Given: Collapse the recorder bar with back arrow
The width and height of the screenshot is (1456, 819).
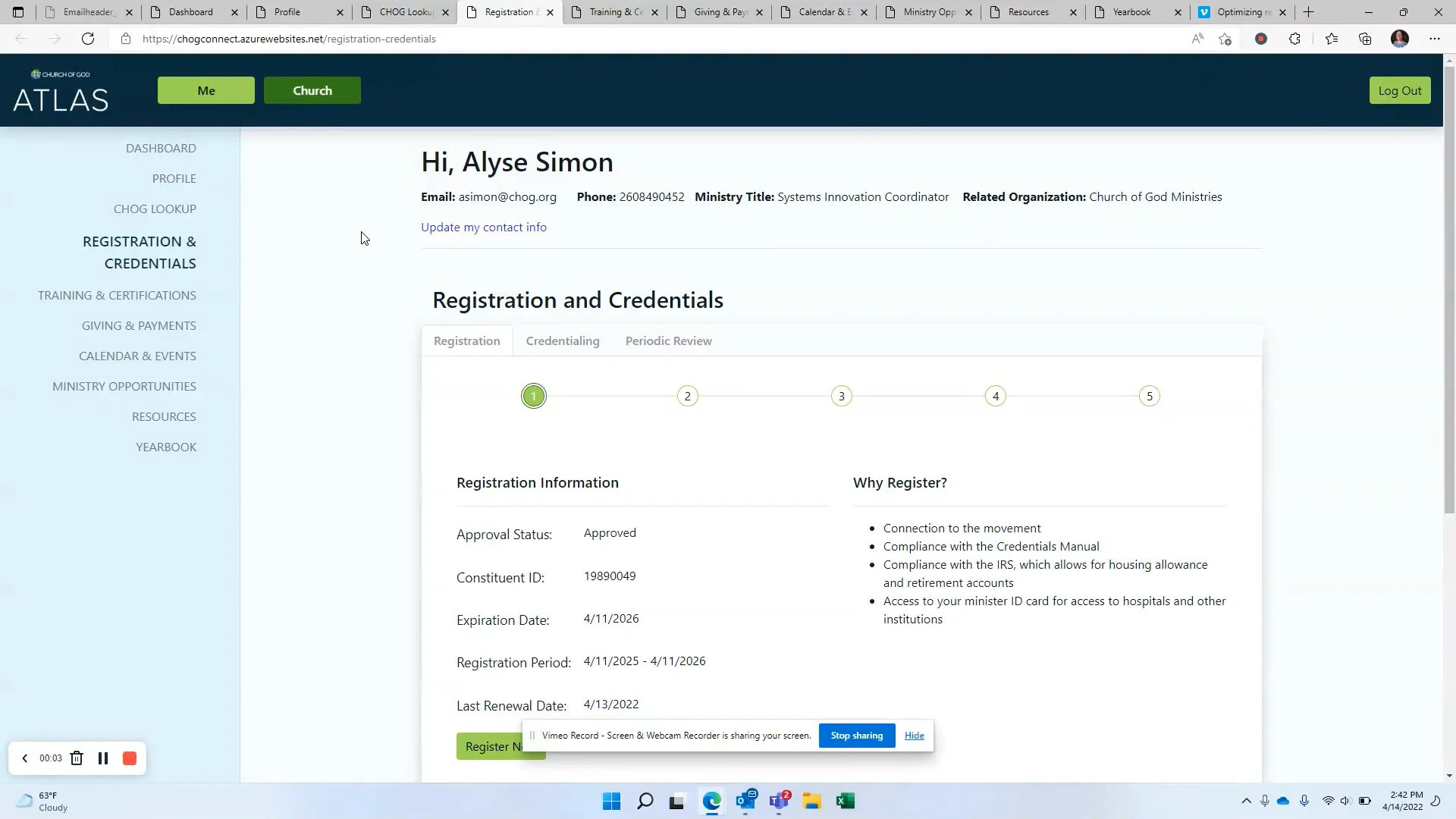Looking at the screenshot, I should point(24,758).
